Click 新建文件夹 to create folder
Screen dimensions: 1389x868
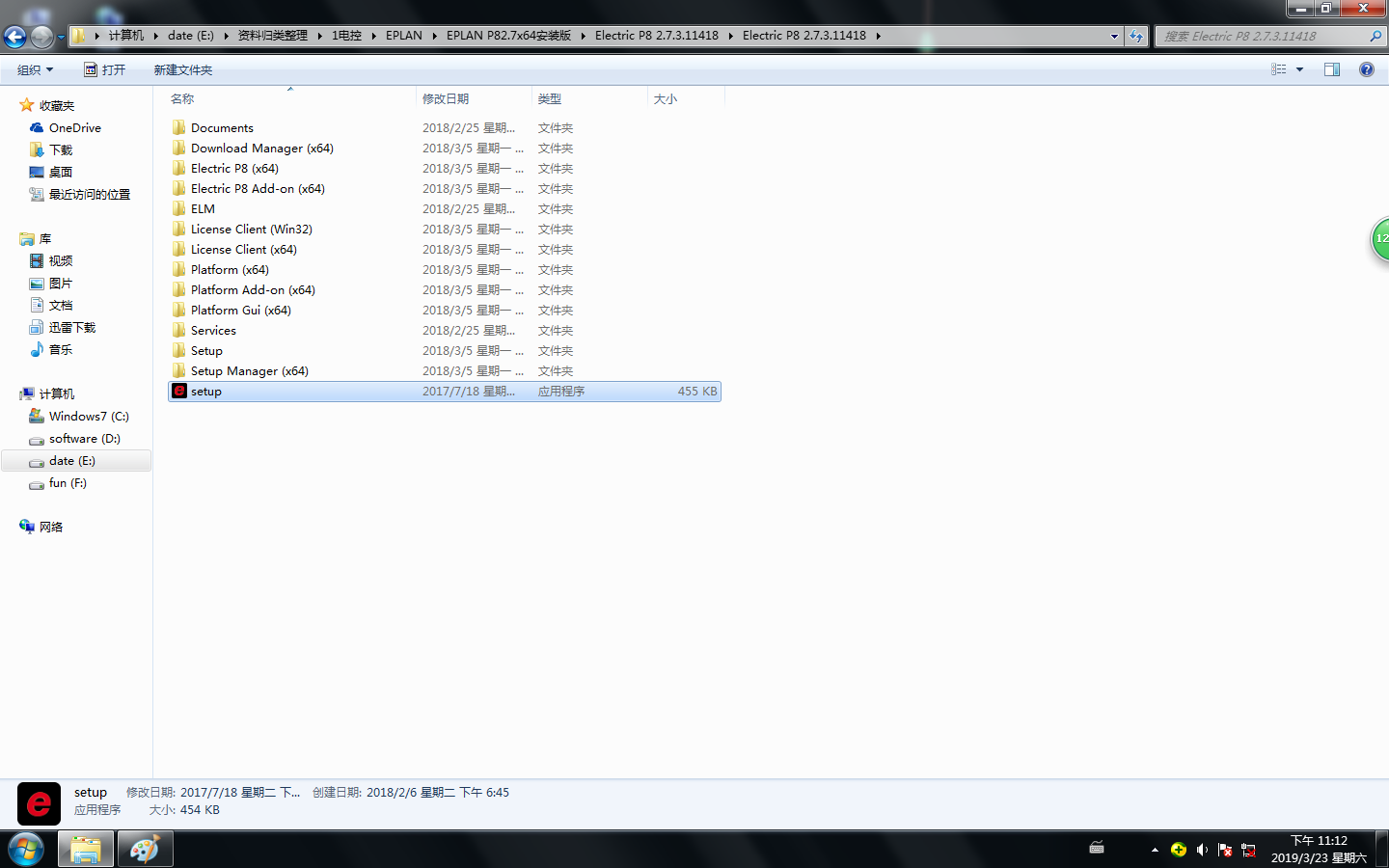(182, 69)
